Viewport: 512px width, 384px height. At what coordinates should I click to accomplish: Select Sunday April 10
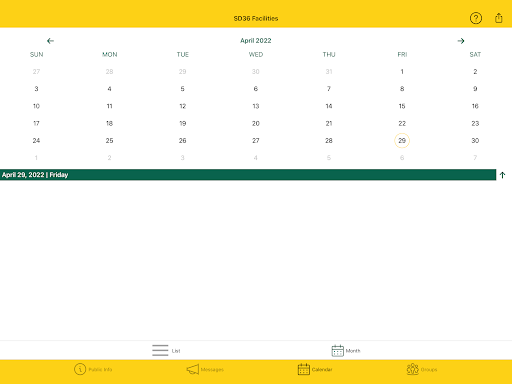[x=36, y=106]
